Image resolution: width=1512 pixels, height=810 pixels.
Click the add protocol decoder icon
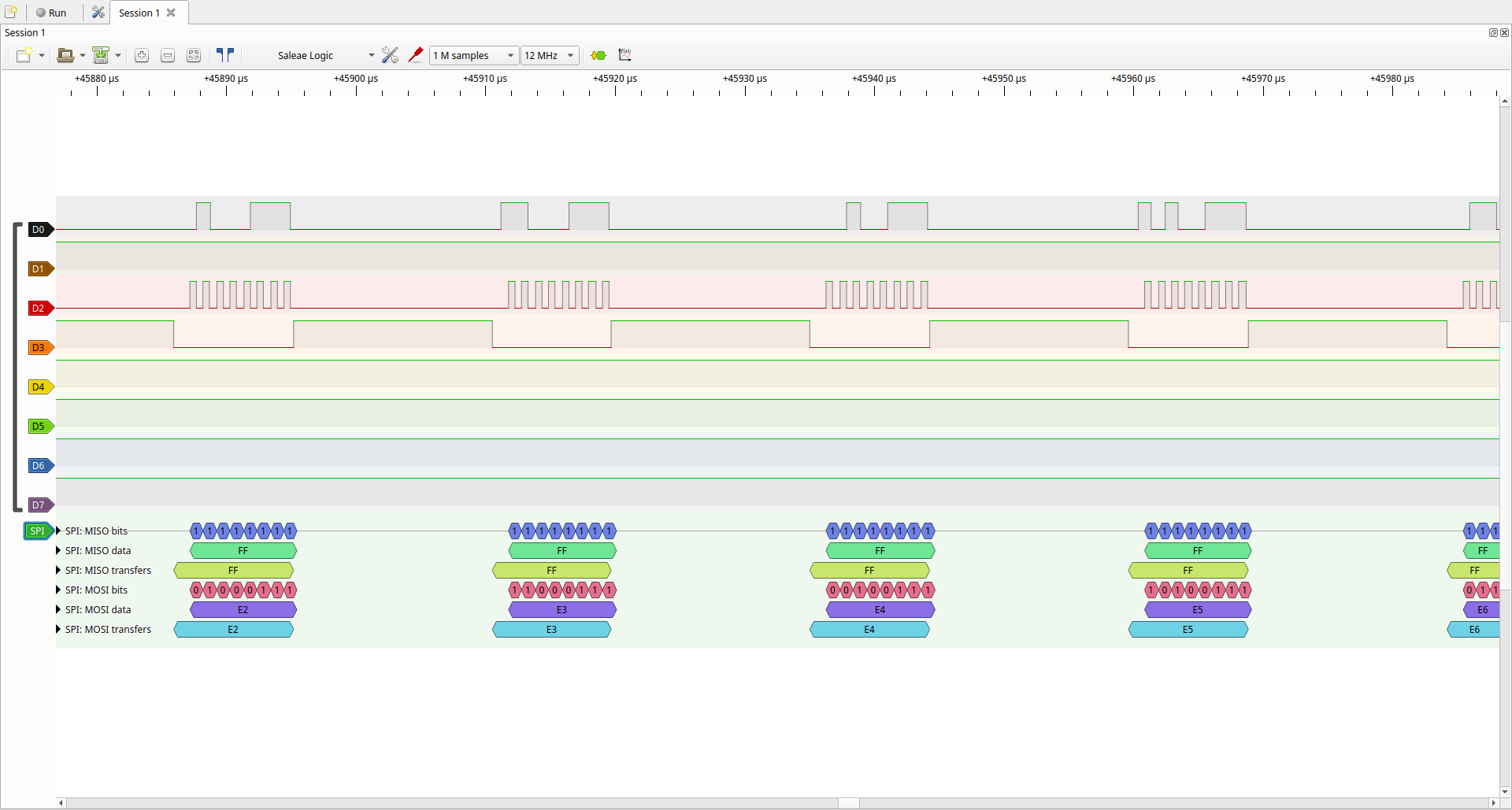(598, 55)
